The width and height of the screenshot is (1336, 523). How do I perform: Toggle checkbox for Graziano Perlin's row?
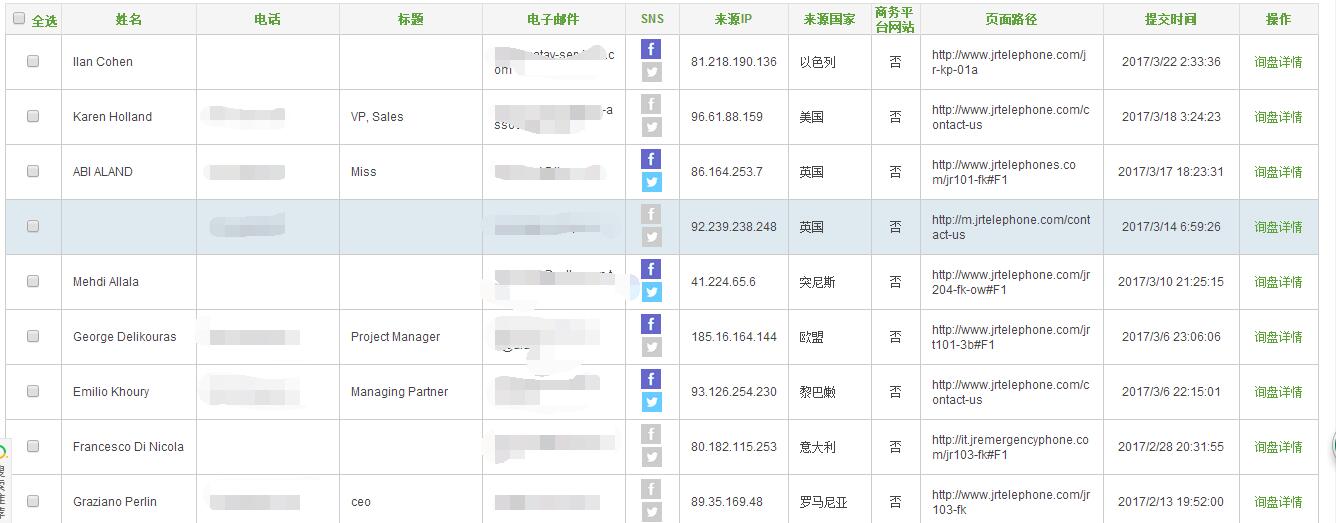click(x=33, y=501)
